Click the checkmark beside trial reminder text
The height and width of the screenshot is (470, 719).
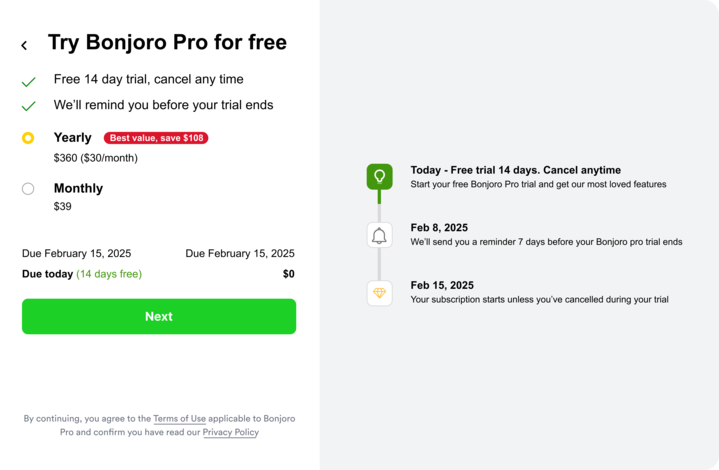coord(29,106)
